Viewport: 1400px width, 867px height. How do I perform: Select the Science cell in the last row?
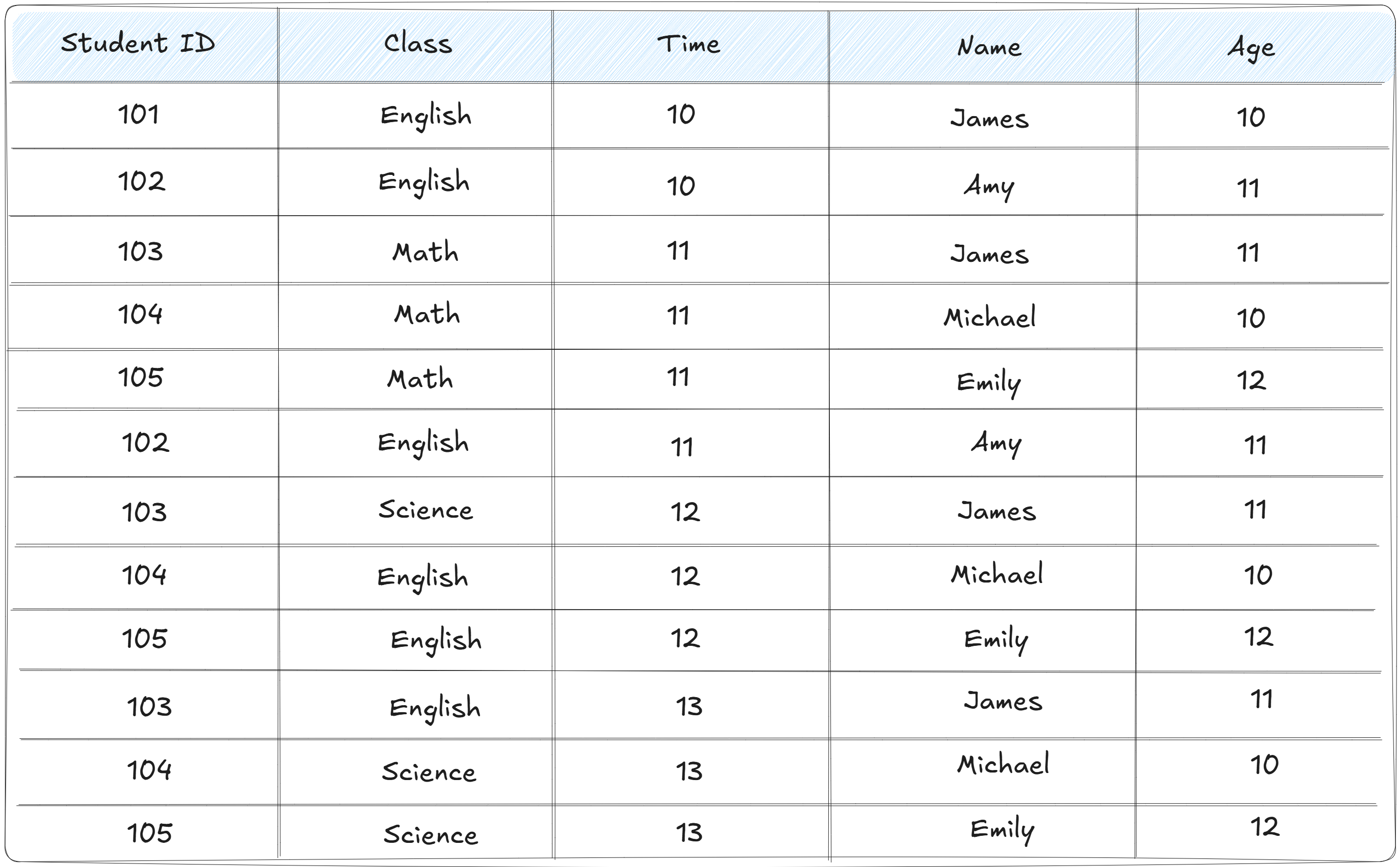[430, 835]
